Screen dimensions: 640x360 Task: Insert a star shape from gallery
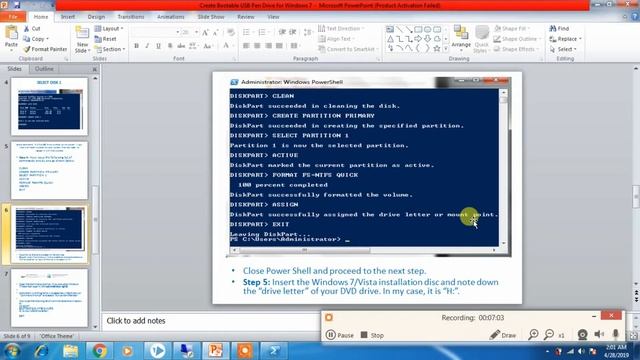coord(437,49)
